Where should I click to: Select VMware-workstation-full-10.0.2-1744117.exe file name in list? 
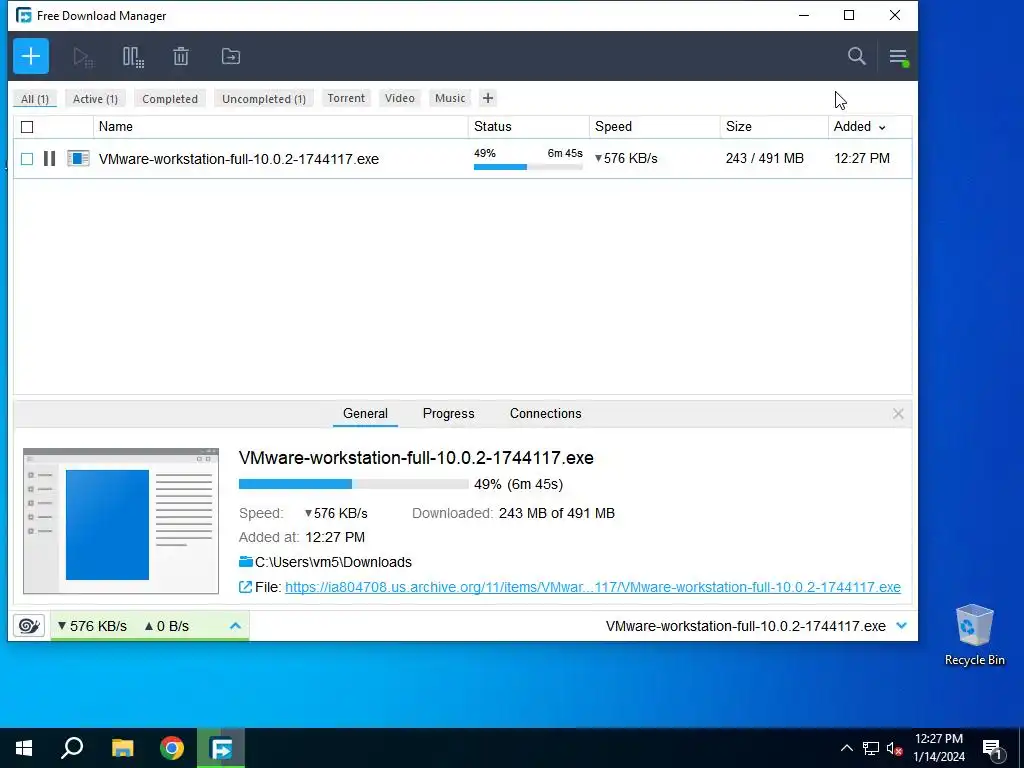(x=238, y=159)
